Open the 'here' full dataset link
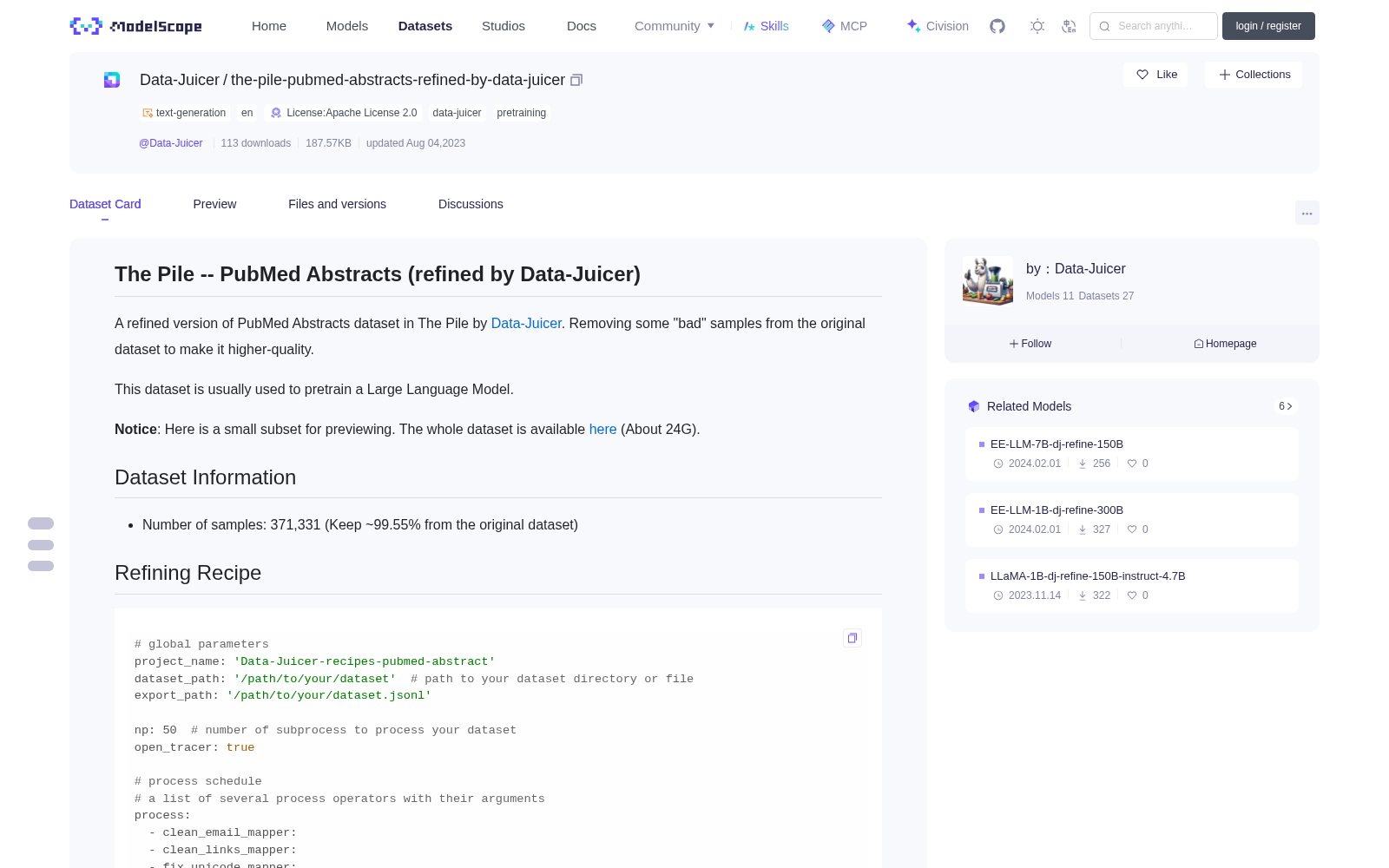Viewport: 1389px width, 868px height. [602, 429]
